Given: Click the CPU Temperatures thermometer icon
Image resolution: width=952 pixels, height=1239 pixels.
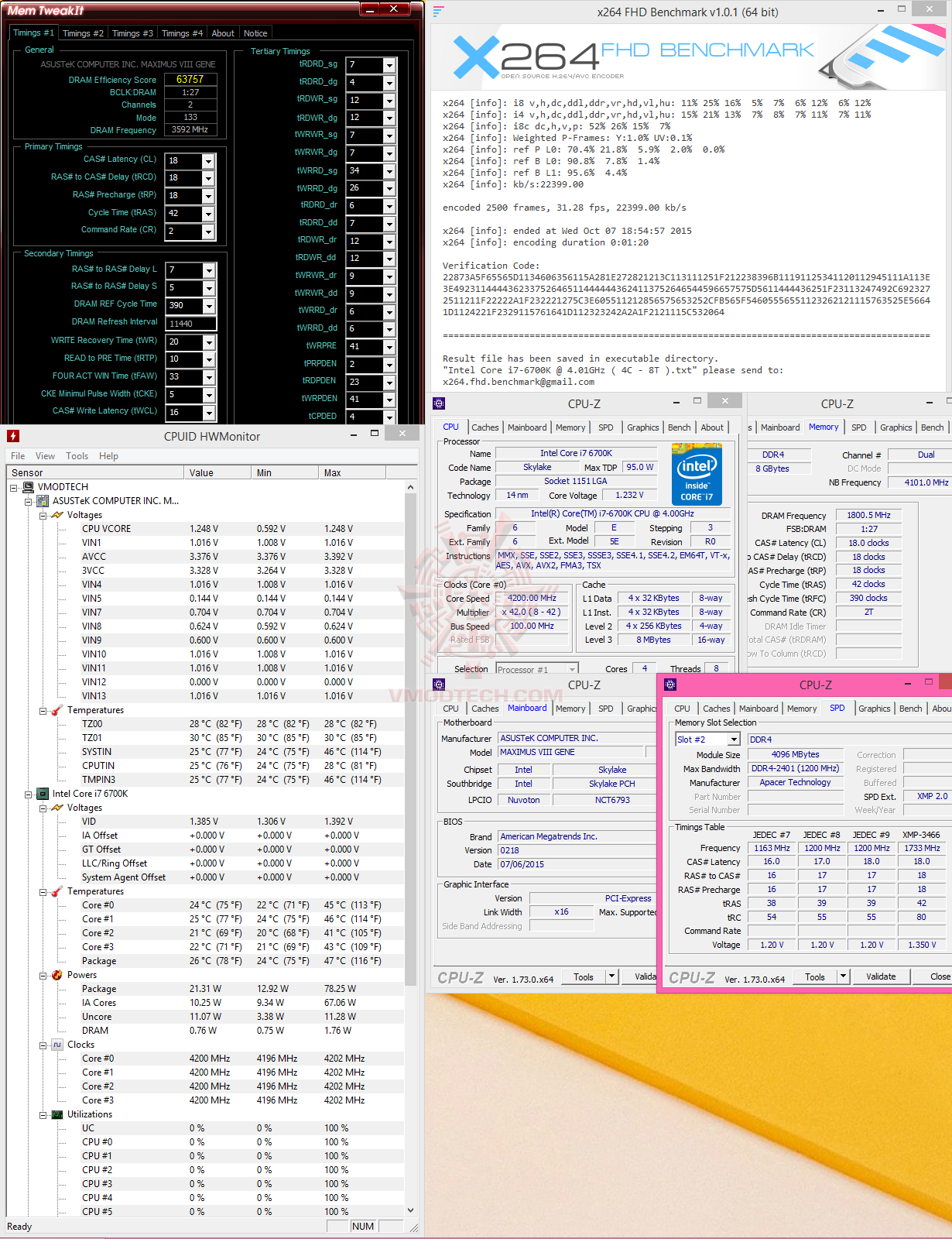Looking at the screenshot, I should pyautogui.click(x=57, y=891).
